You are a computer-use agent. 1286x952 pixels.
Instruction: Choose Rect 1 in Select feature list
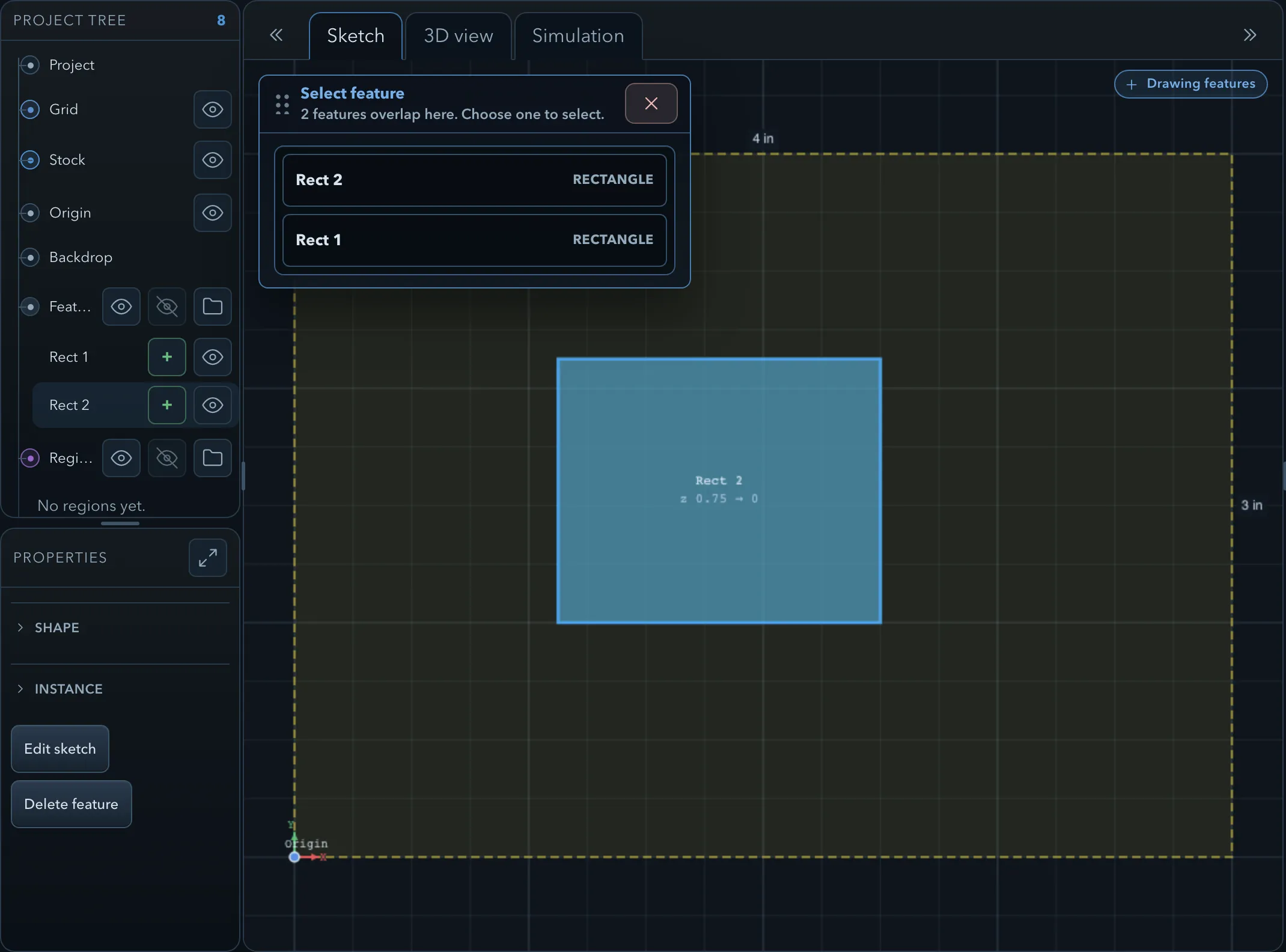[x=475, y=240]
